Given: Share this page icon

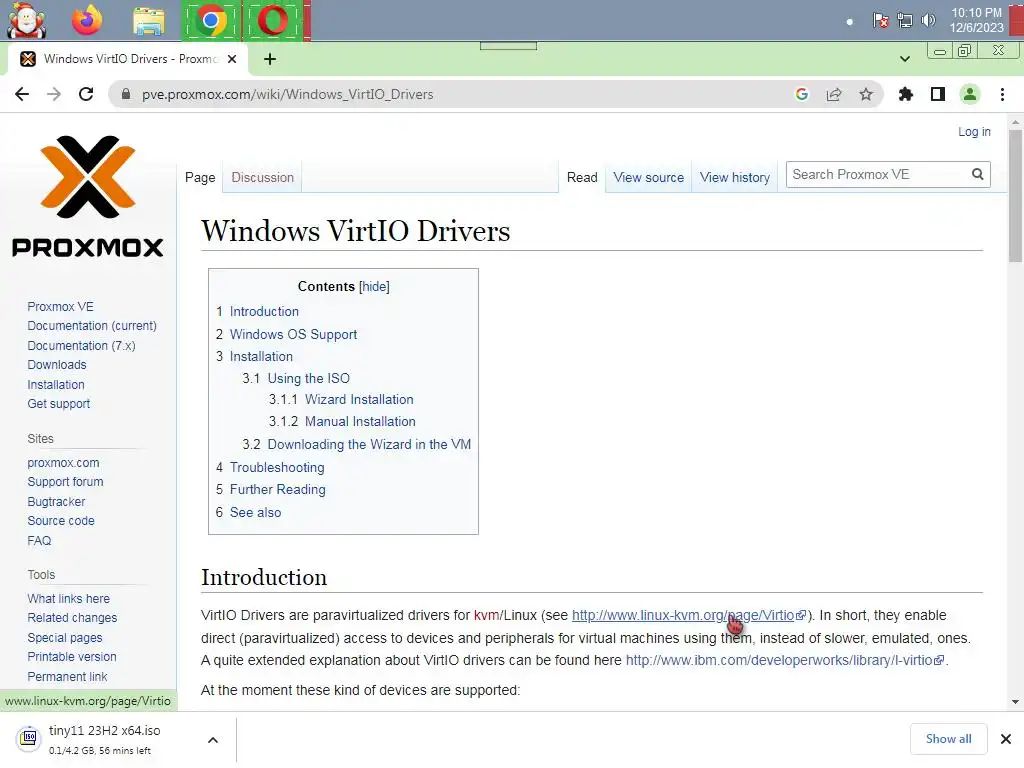Looking at the screenshot, I should (x=834, y=94).
